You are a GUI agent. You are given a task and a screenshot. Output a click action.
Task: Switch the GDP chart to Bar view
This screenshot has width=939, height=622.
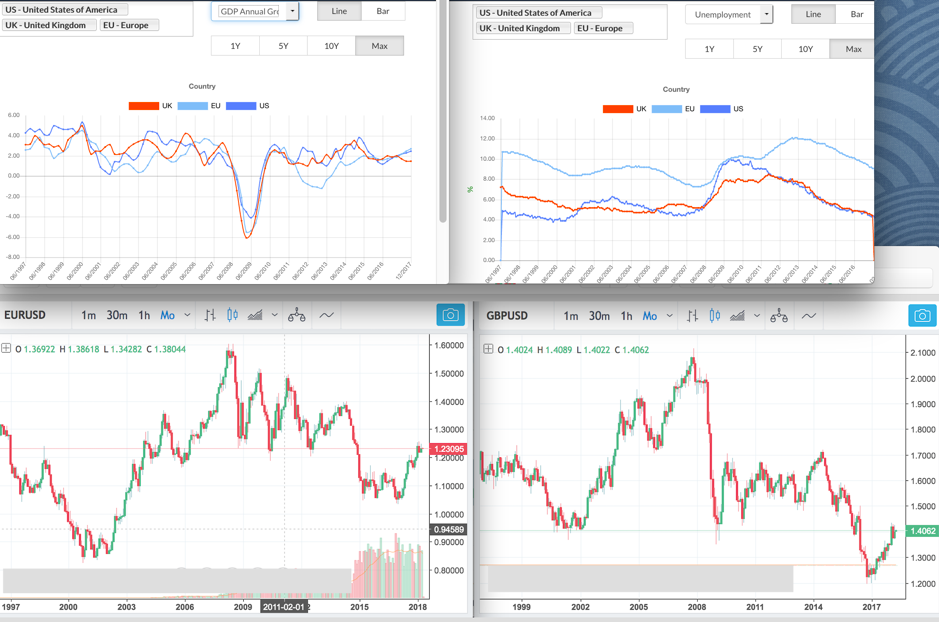click(382, 11)
